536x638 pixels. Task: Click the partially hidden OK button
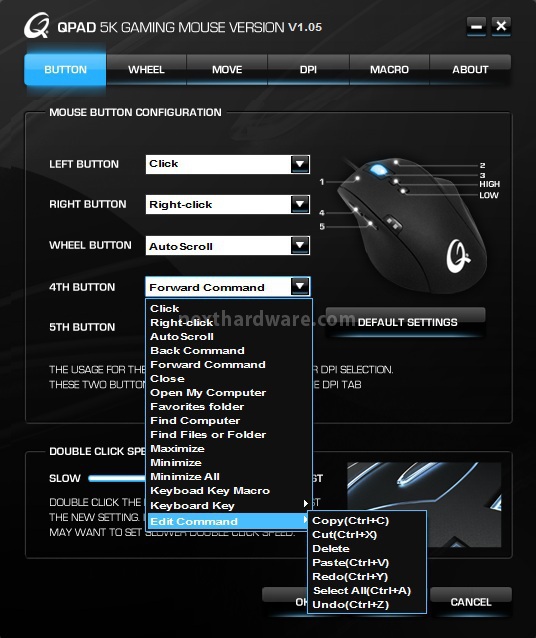(x=285, y=602)
